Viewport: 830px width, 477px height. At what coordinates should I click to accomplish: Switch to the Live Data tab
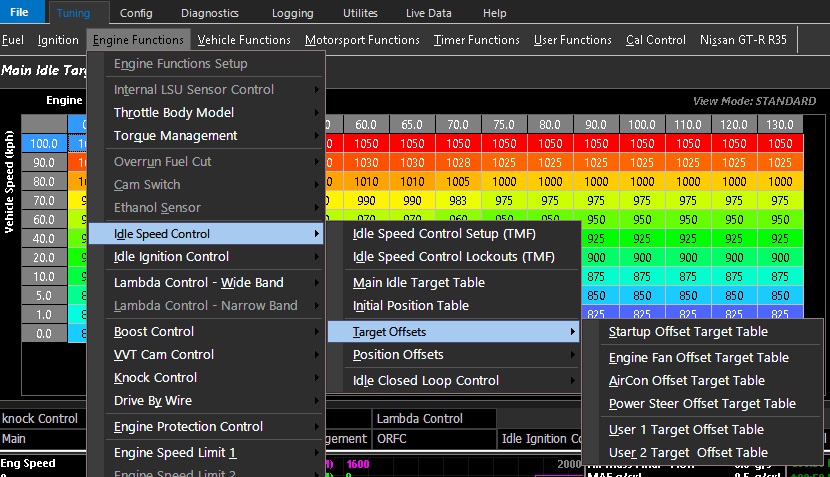(x=428, y=13)
